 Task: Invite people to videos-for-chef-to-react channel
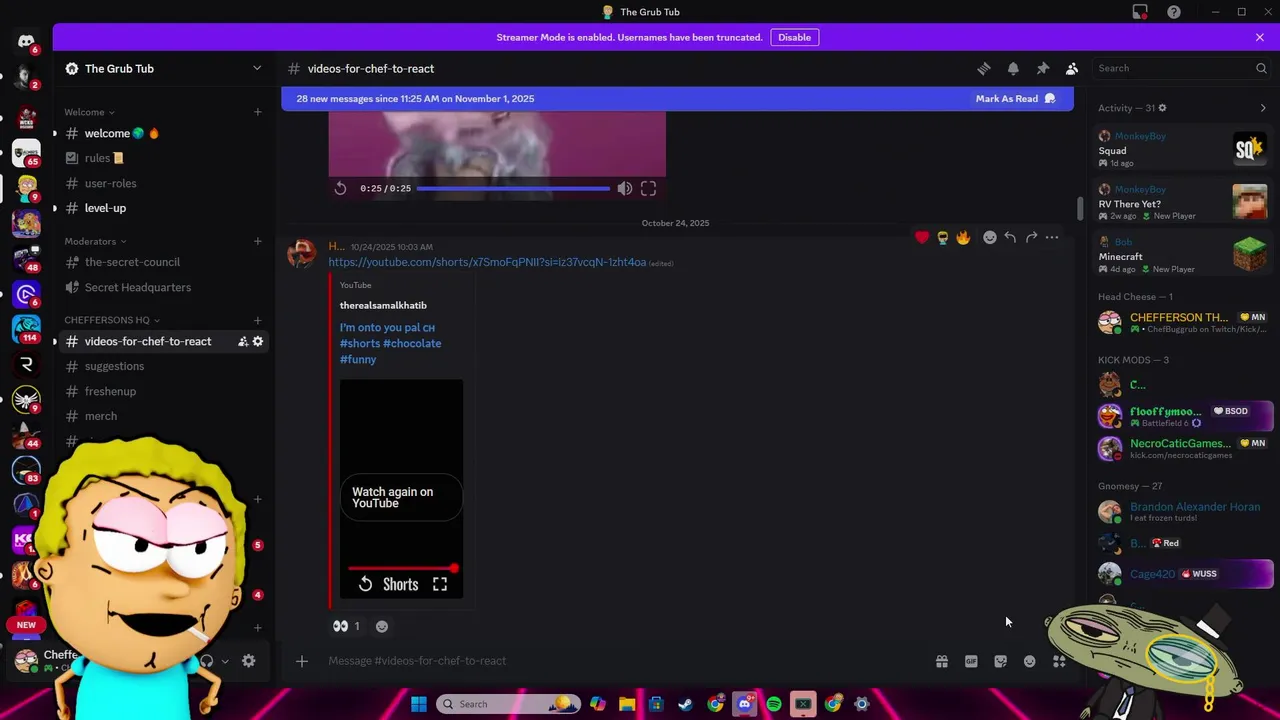click(x=243, y=341)
